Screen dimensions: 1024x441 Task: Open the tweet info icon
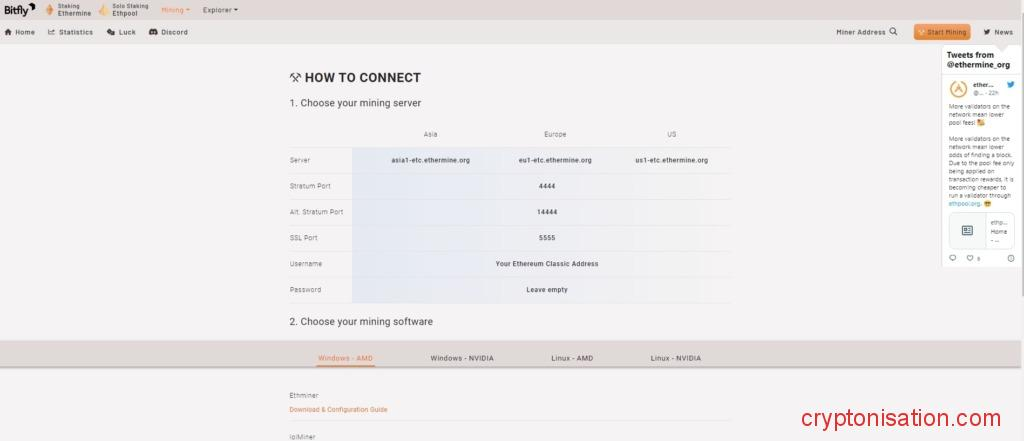coord(1010,258)
